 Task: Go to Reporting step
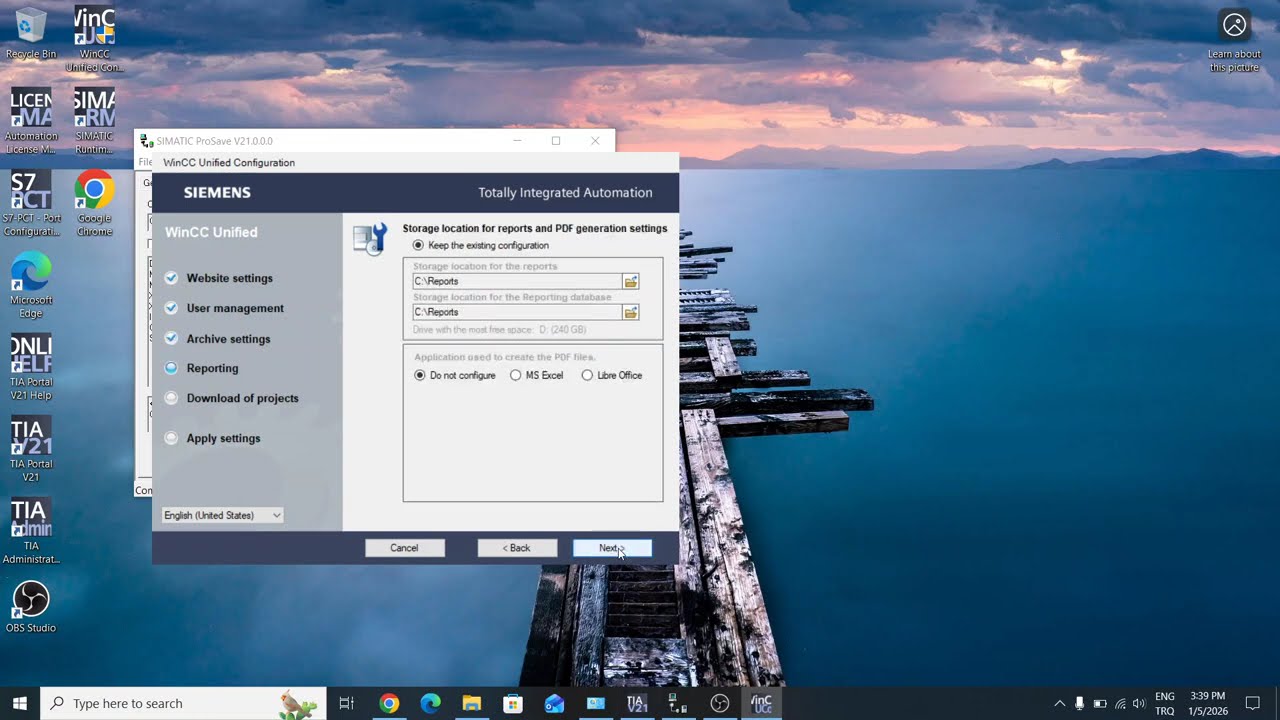click(212, 368)
